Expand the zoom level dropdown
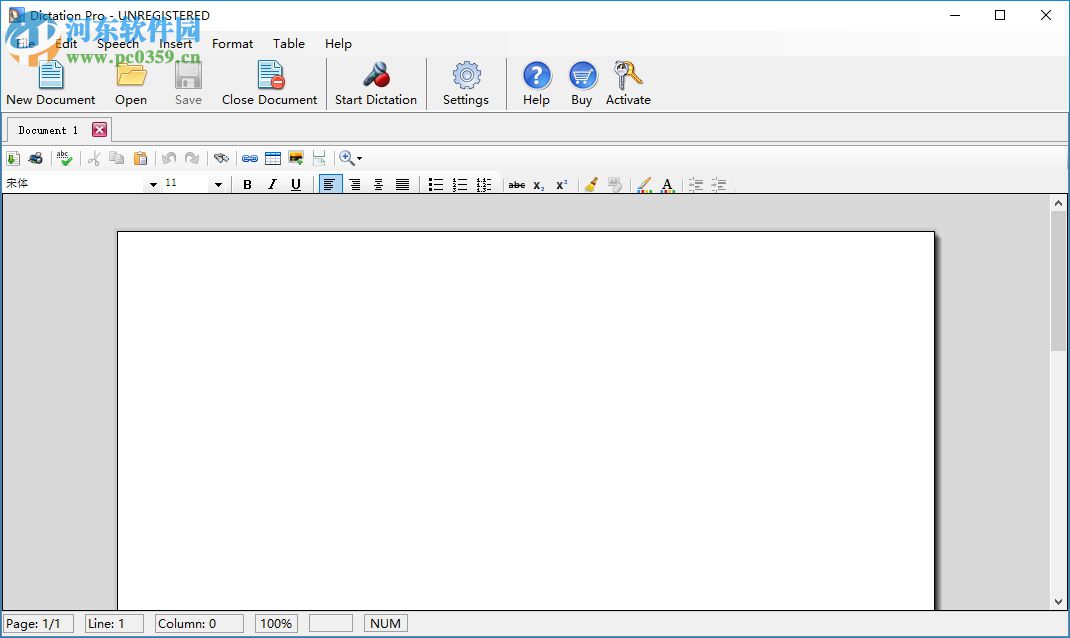 click(359, 157)
